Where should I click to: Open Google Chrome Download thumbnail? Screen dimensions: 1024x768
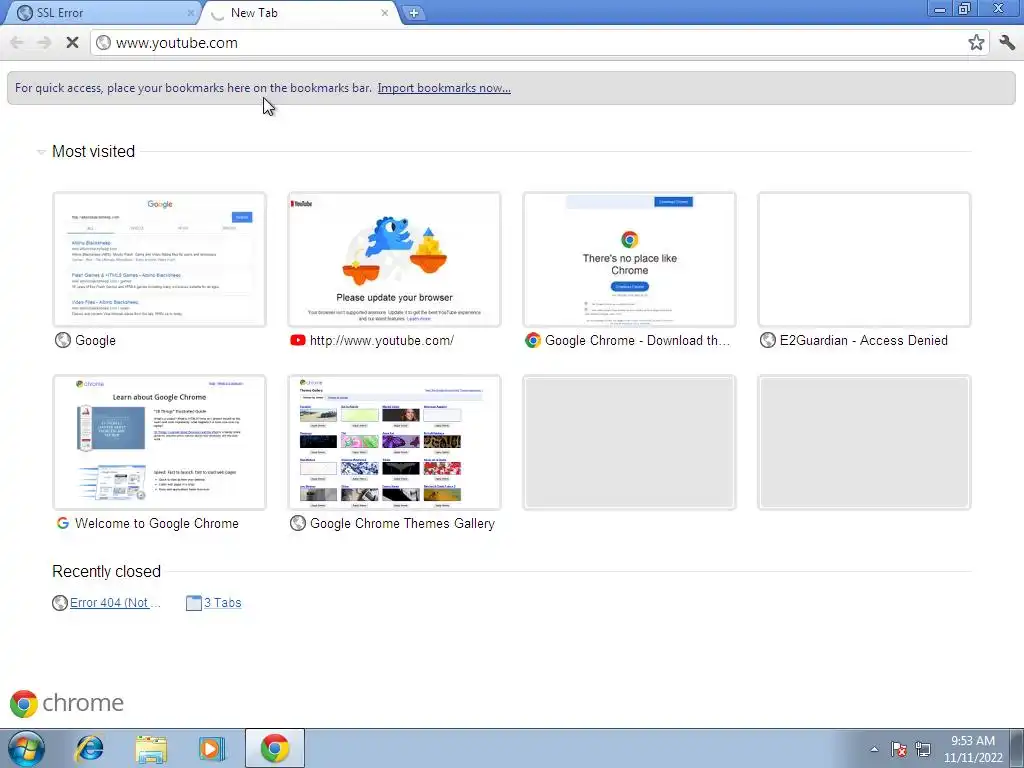tap(630, 259)
